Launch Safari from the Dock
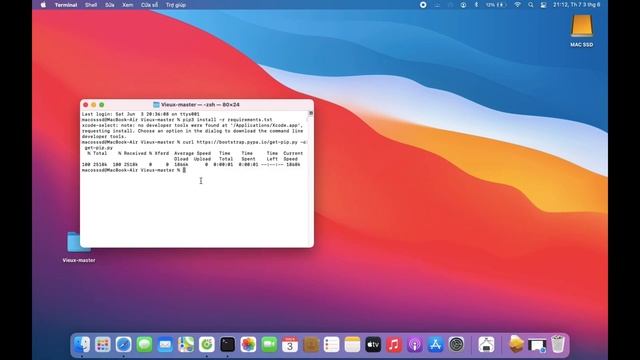640x360 pixels. pyautogui.click(x=123, y=344)
